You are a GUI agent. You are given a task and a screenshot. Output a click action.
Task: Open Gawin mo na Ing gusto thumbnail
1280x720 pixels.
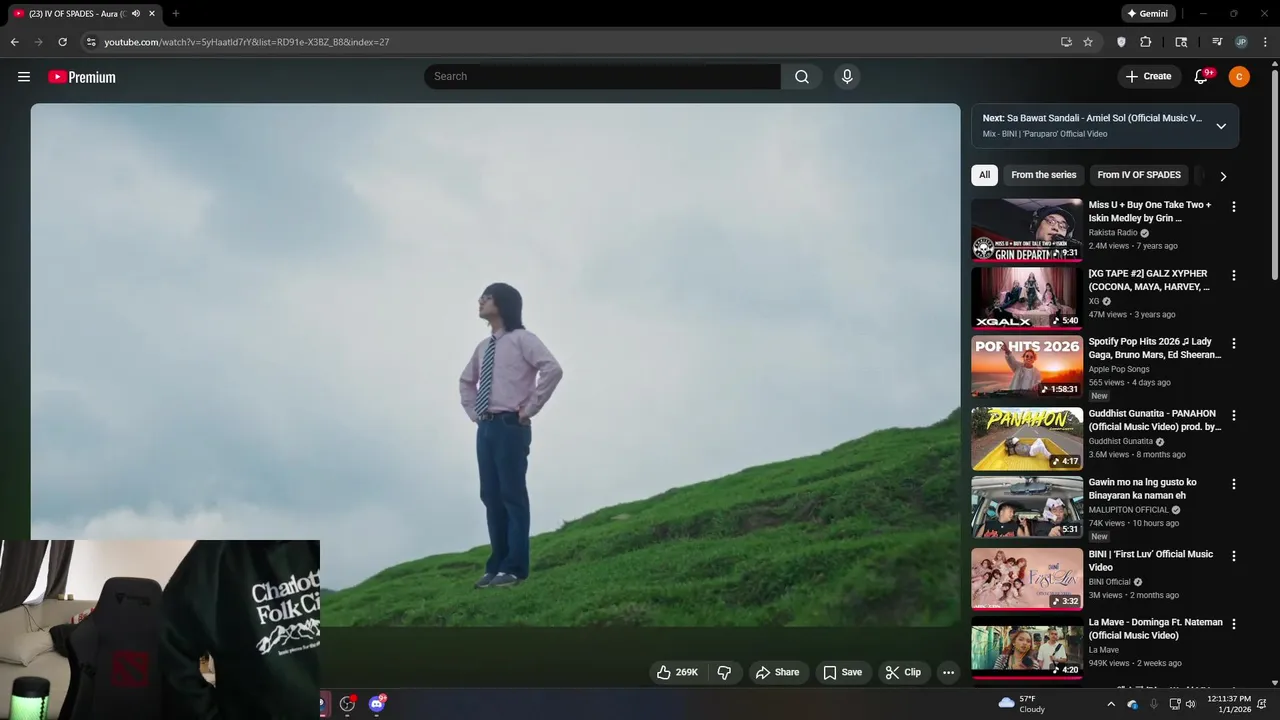1027,507
